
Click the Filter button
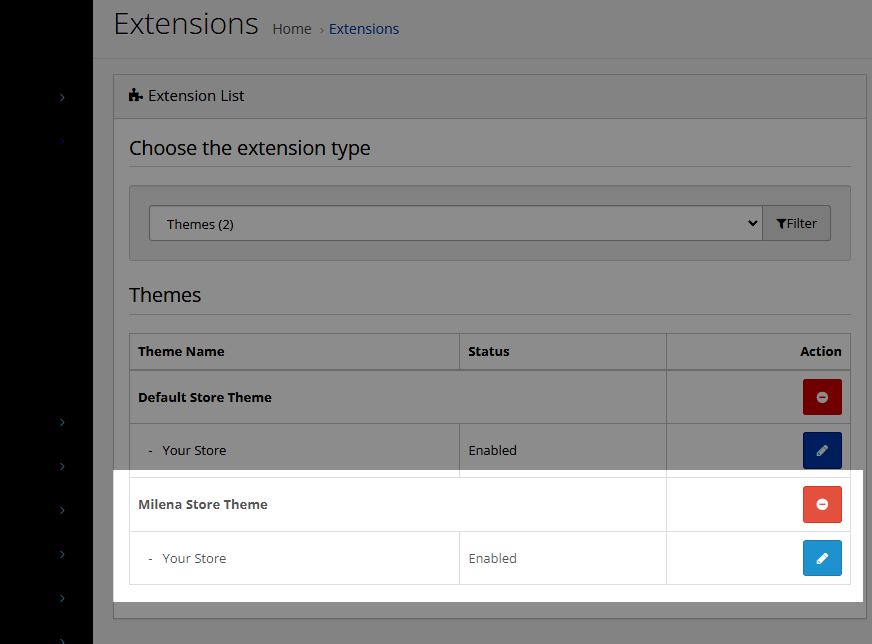pos(796,224)
